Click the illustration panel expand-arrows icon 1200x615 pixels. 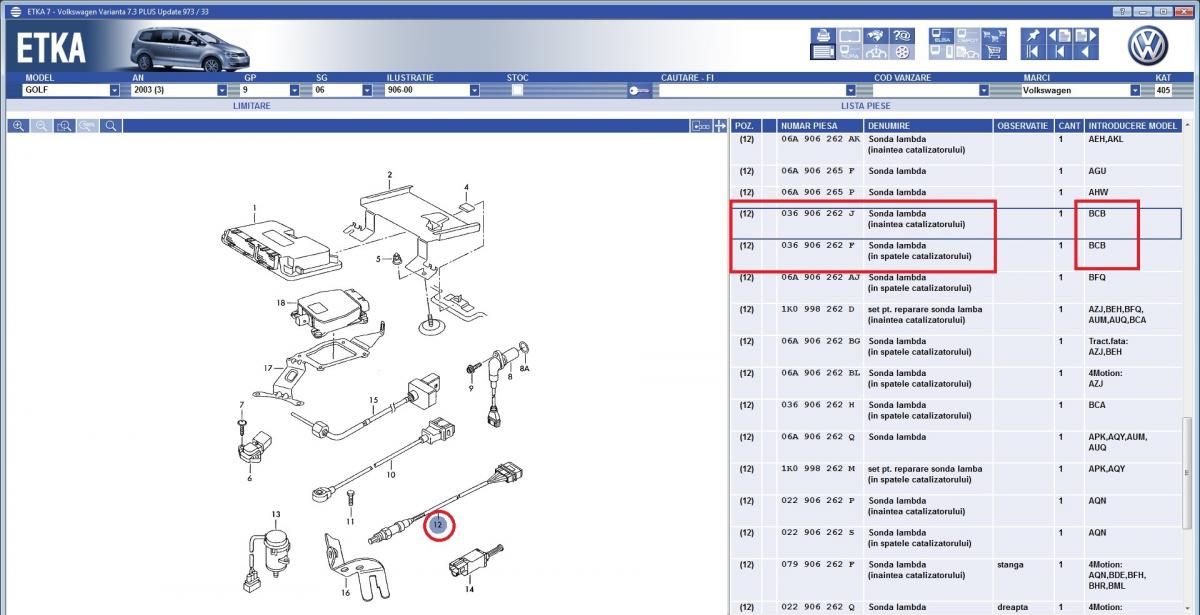[720, 126]
